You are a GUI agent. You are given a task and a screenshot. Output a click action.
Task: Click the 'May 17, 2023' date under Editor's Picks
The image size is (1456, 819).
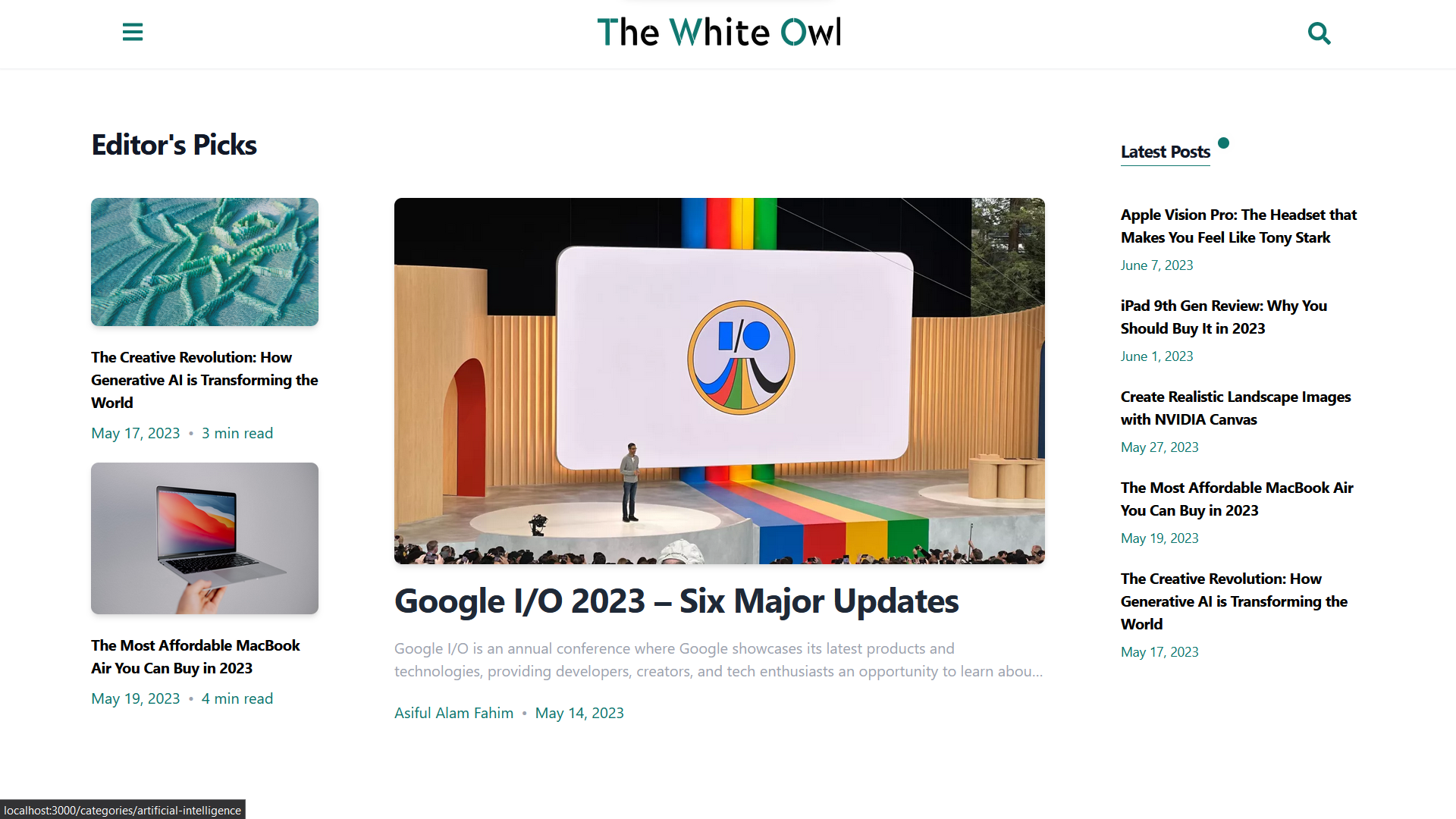136,433
